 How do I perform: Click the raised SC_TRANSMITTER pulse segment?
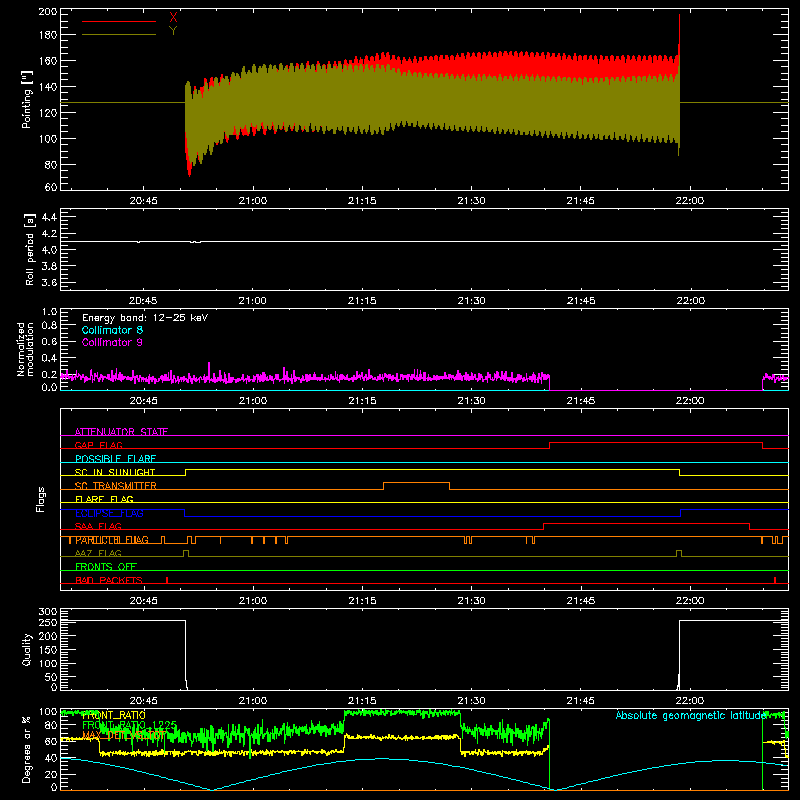click(x=416, y=483)
